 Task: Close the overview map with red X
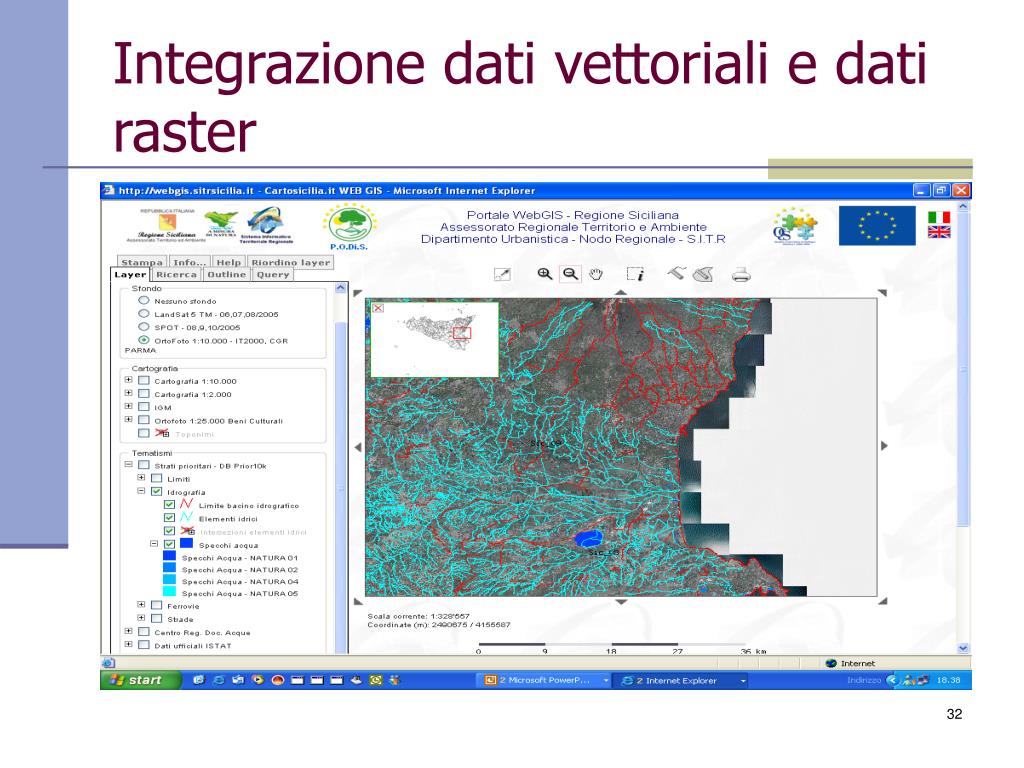377,308
